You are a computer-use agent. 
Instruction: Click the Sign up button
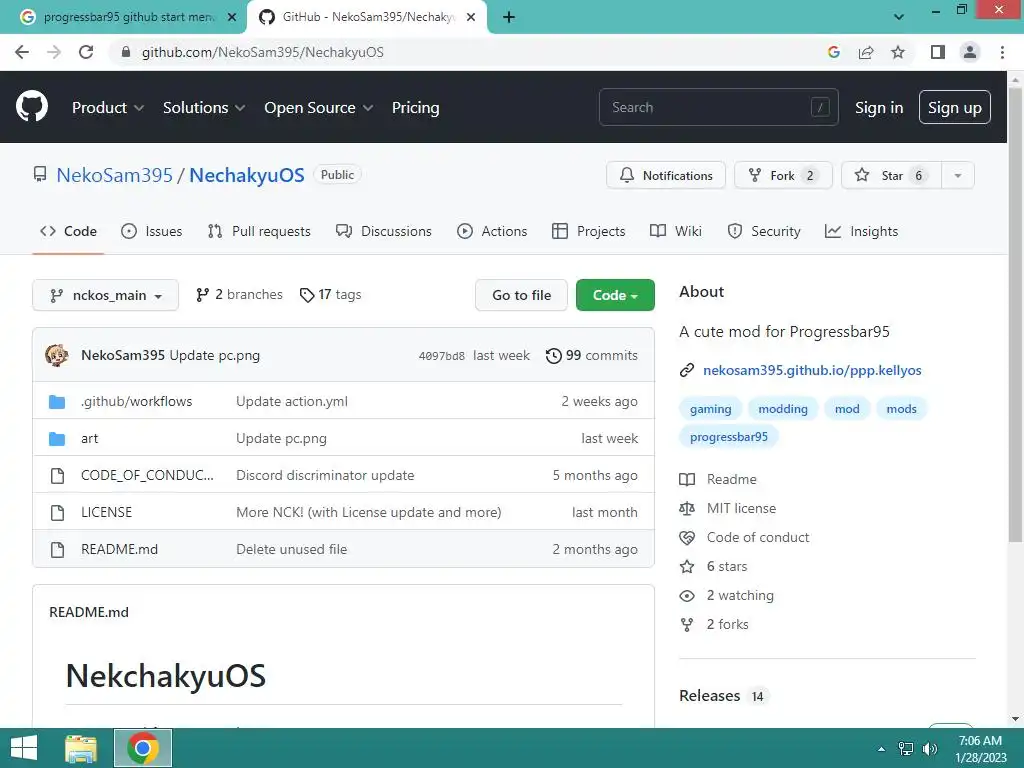tap(955, 108)
